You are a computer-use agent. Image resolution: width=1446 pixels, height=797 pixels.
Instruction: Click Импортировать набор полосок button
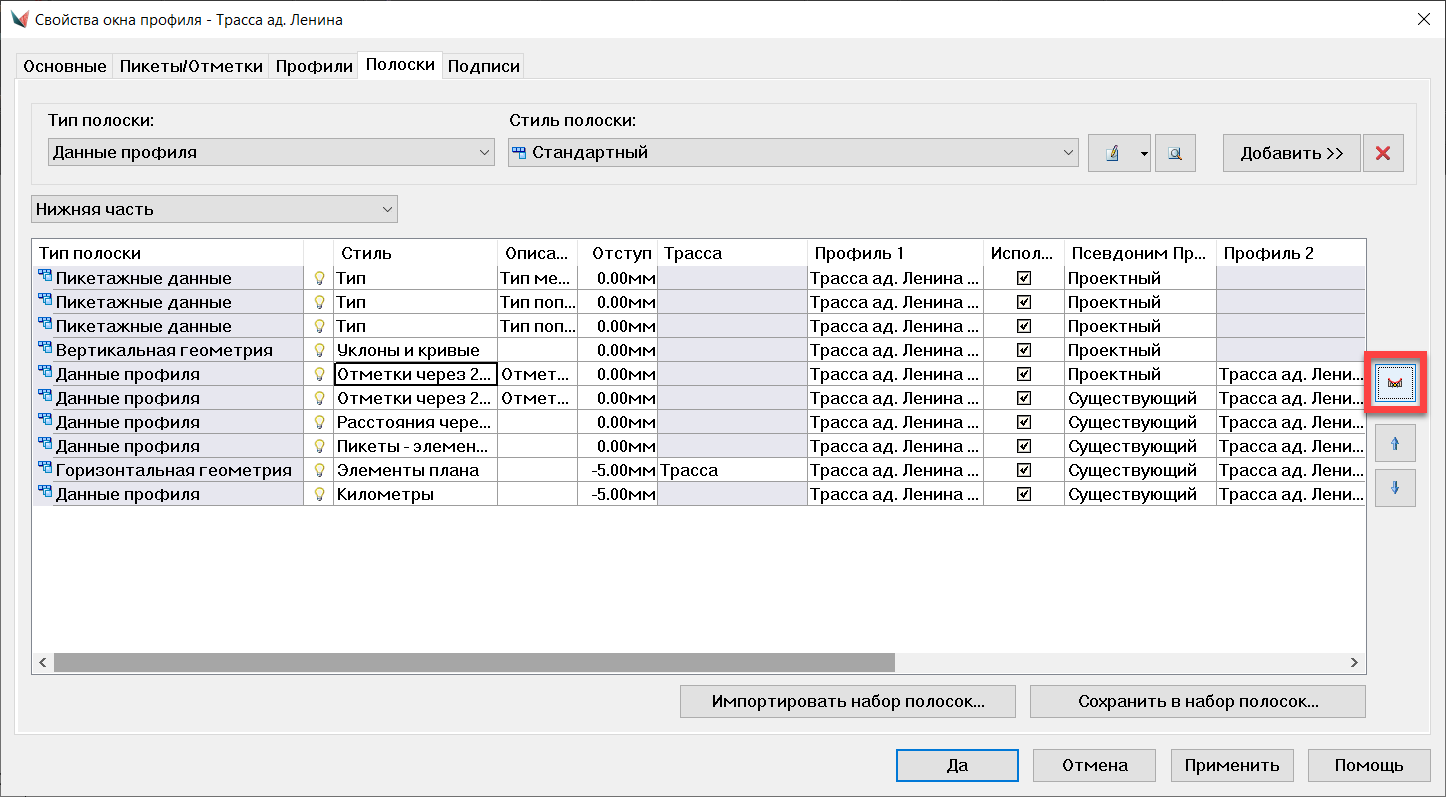click(x=848, y=702)
